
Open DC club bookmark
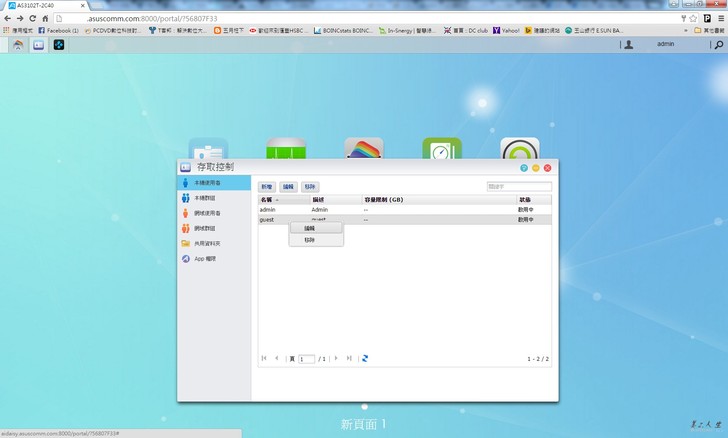466,30
